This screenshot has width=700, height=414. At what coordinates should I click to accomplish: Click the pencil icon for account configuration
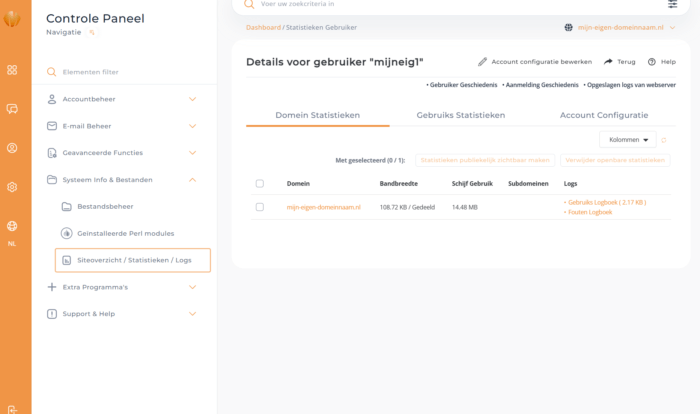tap(482, 62)
